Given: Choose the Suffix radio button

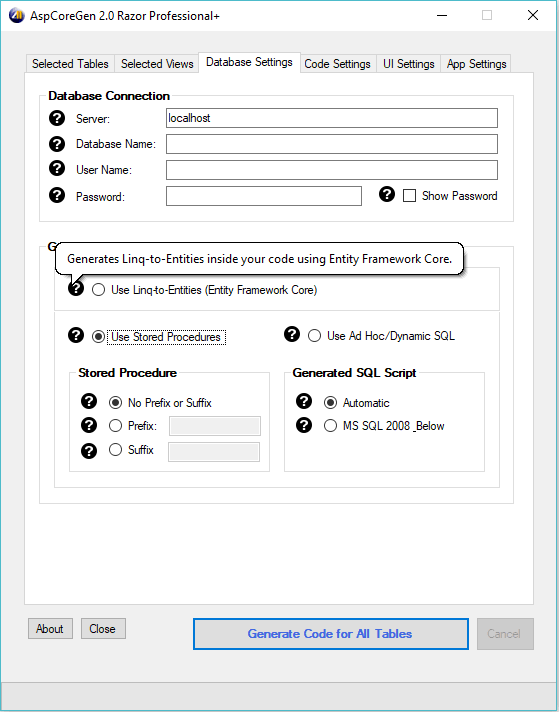Looking at the screenshot, I should click(115, 450).
